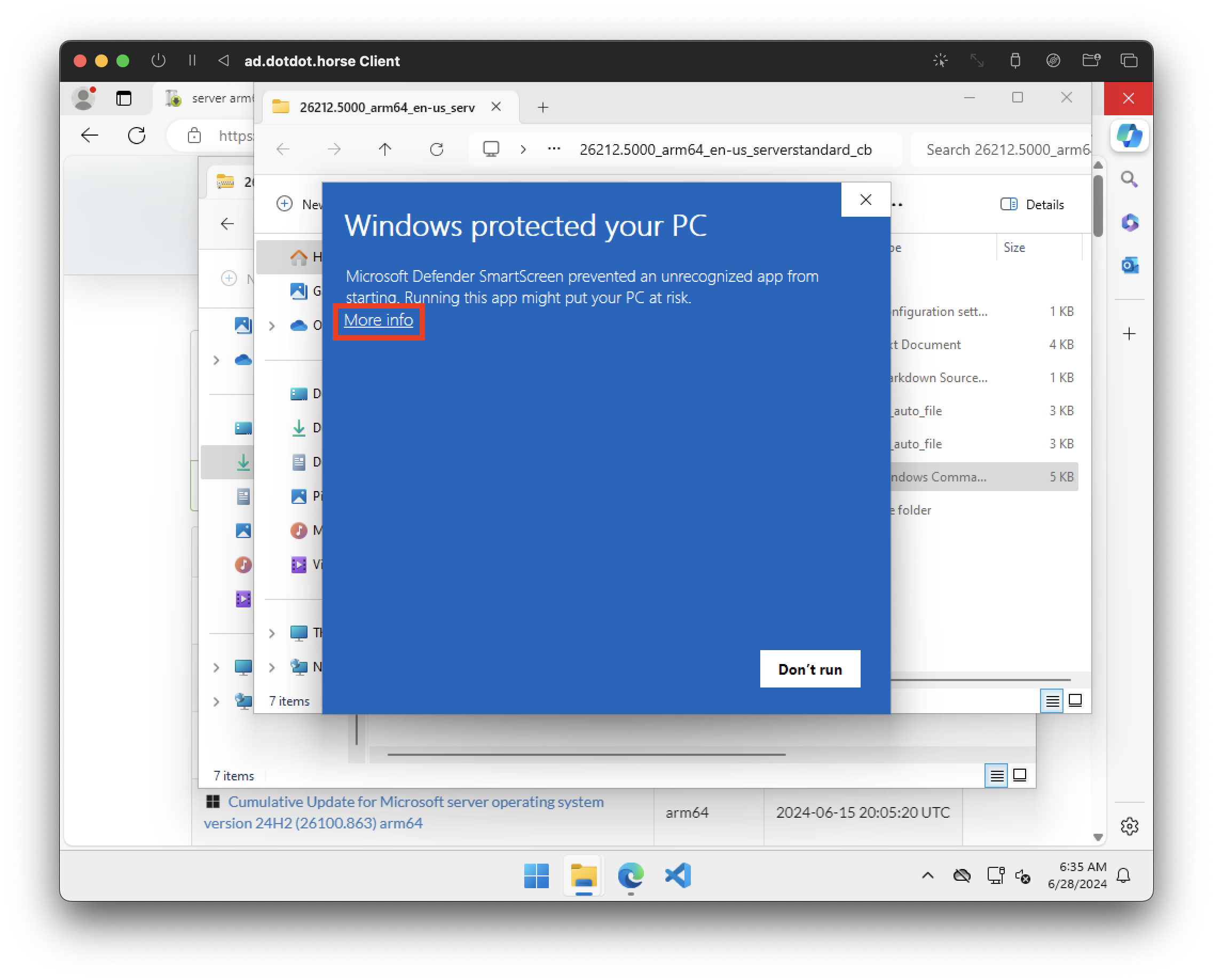Open Cumulative Update for Microsoft server link
This screenshot has width=1213, height=980.
[x=404, y=812]
